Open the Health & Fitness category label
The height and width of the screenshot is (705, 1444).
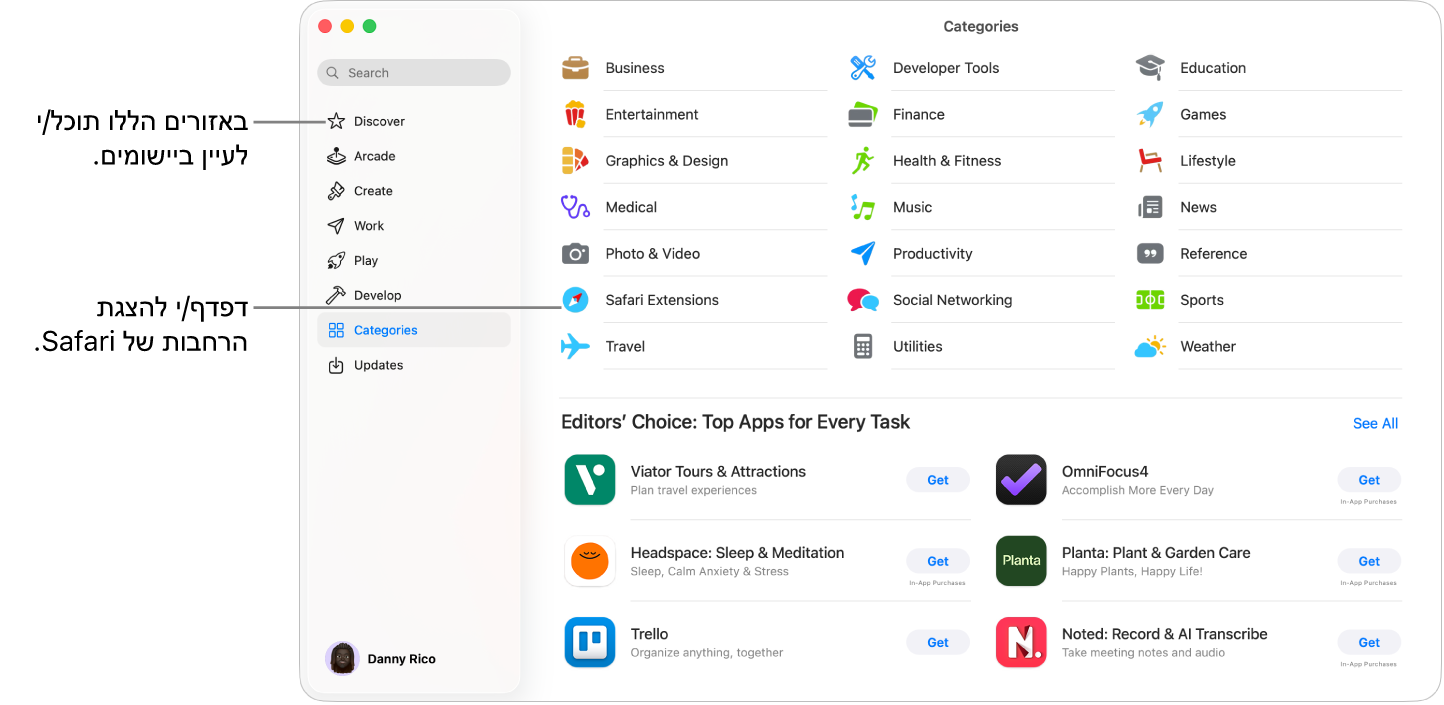947,161
